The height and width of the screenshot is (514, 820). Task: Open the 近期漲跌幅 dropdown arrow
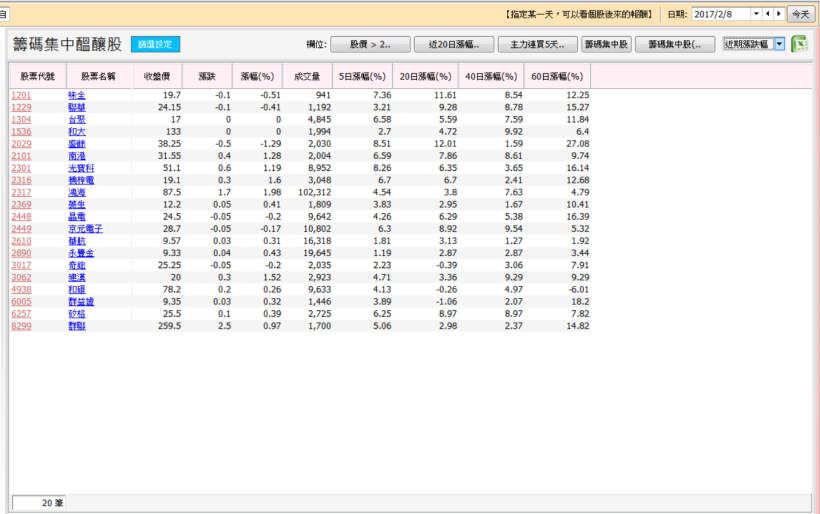click(779, 44)
